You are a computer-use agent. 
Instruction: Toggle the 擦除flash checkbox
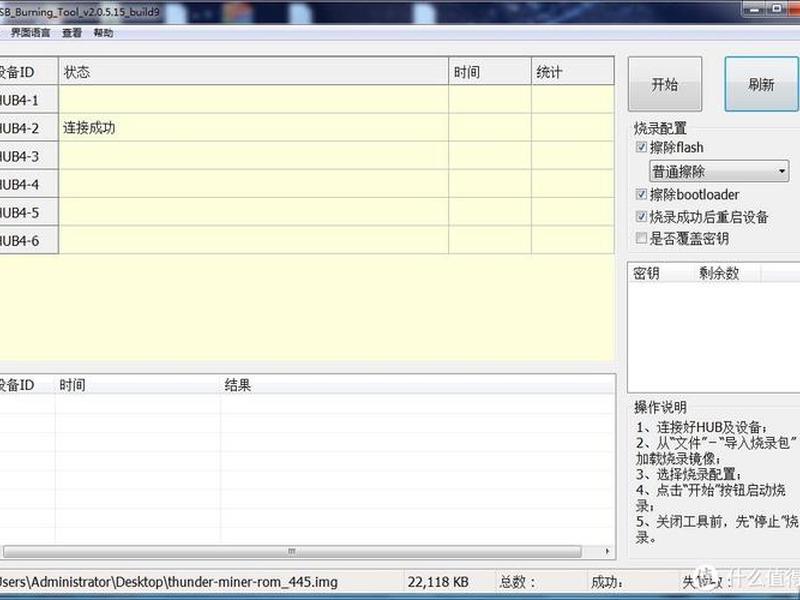[641, 147]
